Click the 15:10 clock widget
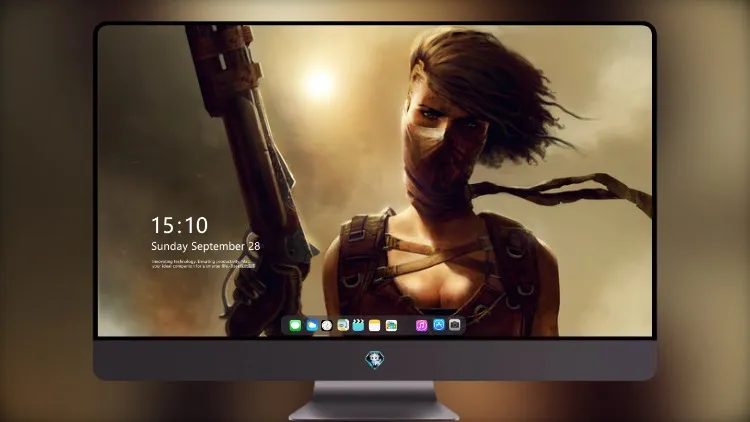This screenshot has width=750, height=422. [179, 225]
